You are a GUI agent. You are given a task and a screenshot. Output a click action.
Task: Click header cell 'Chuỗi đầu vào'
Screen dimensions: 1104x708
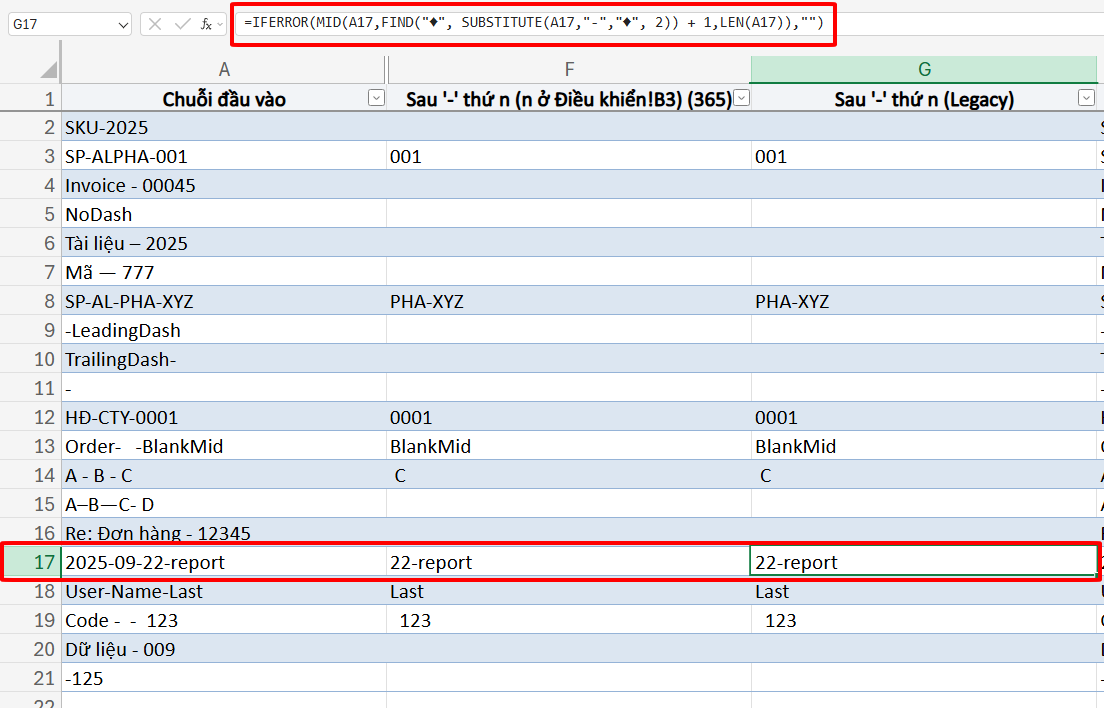224,99
